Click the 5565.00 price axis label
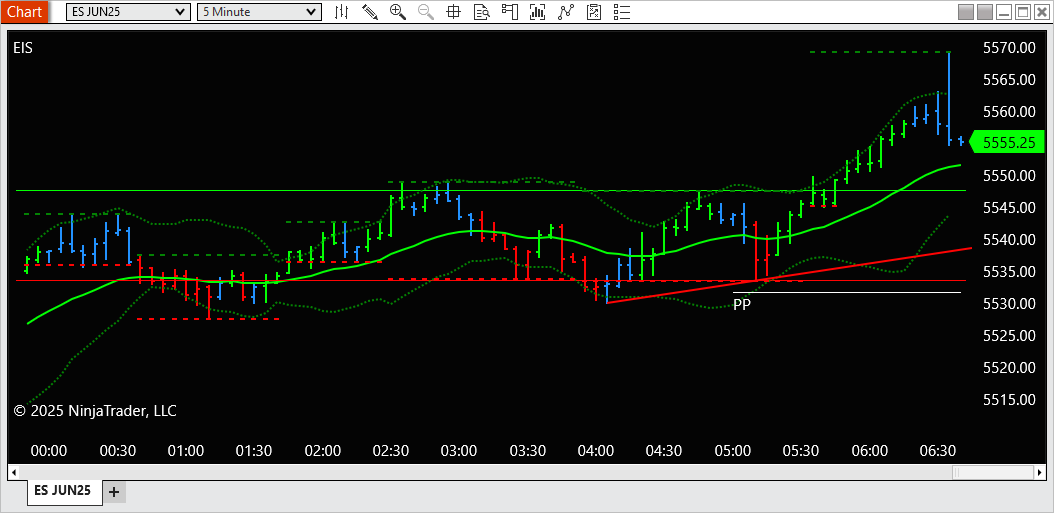The image size is (1054, 513). click(x=1008, y=80)
